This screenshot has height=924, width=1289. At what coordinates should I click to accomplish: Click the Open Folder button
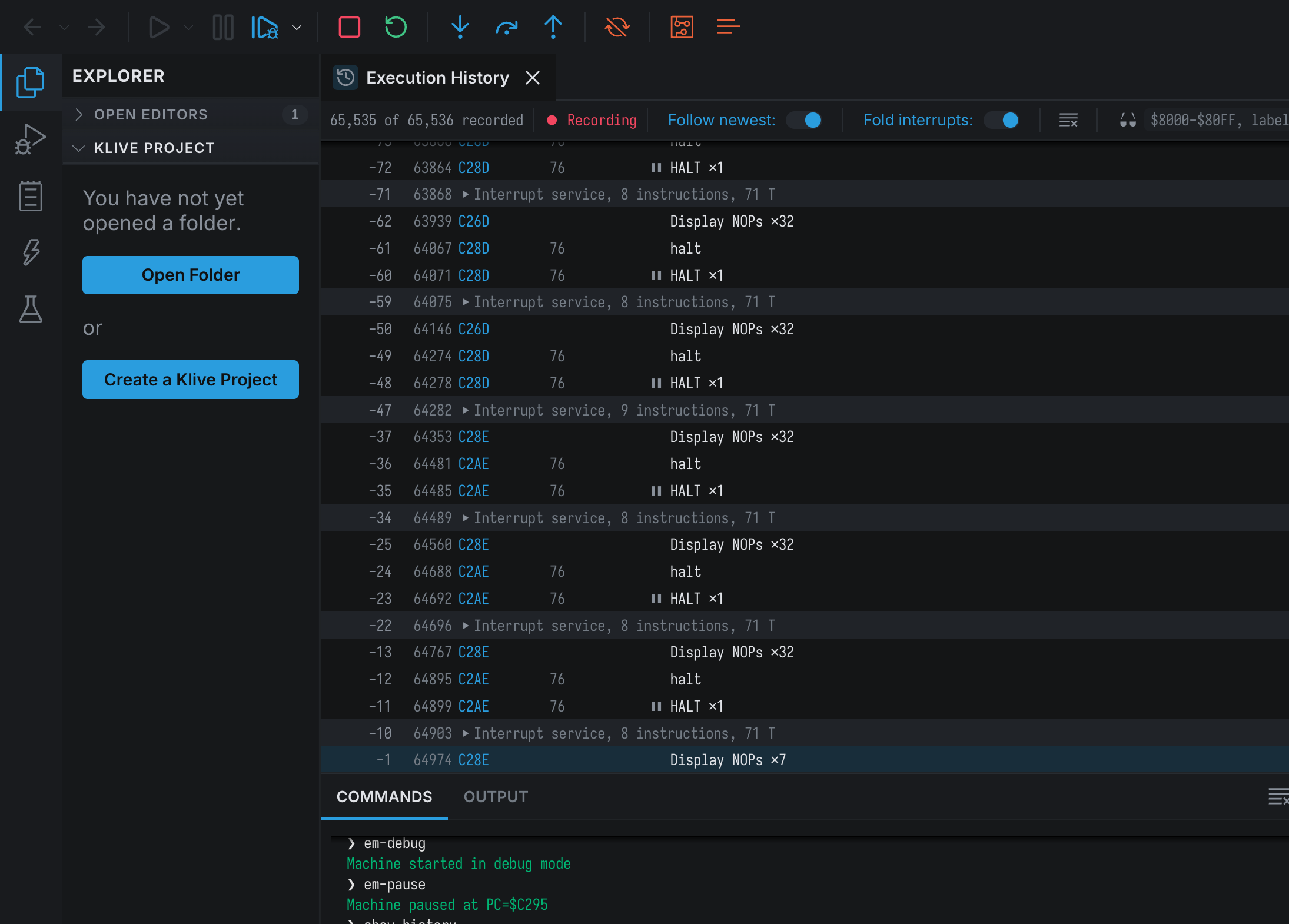[191, 275]
